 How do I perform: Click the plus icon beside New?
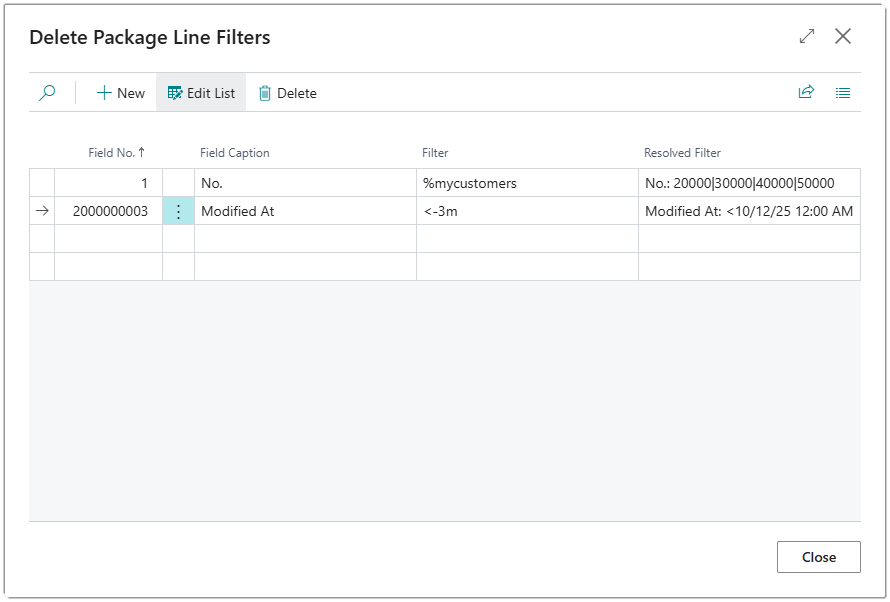[103, 92]
